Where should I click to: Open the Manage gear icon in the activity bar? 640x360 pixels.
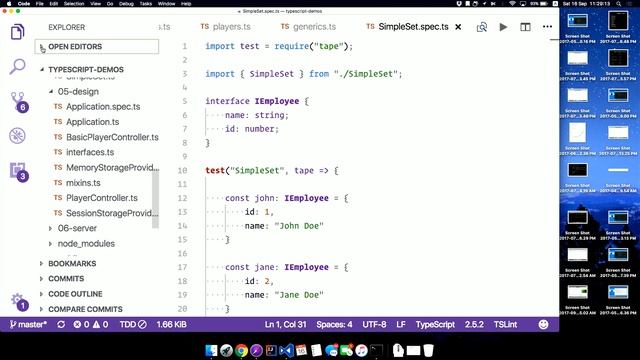[18, 302]
